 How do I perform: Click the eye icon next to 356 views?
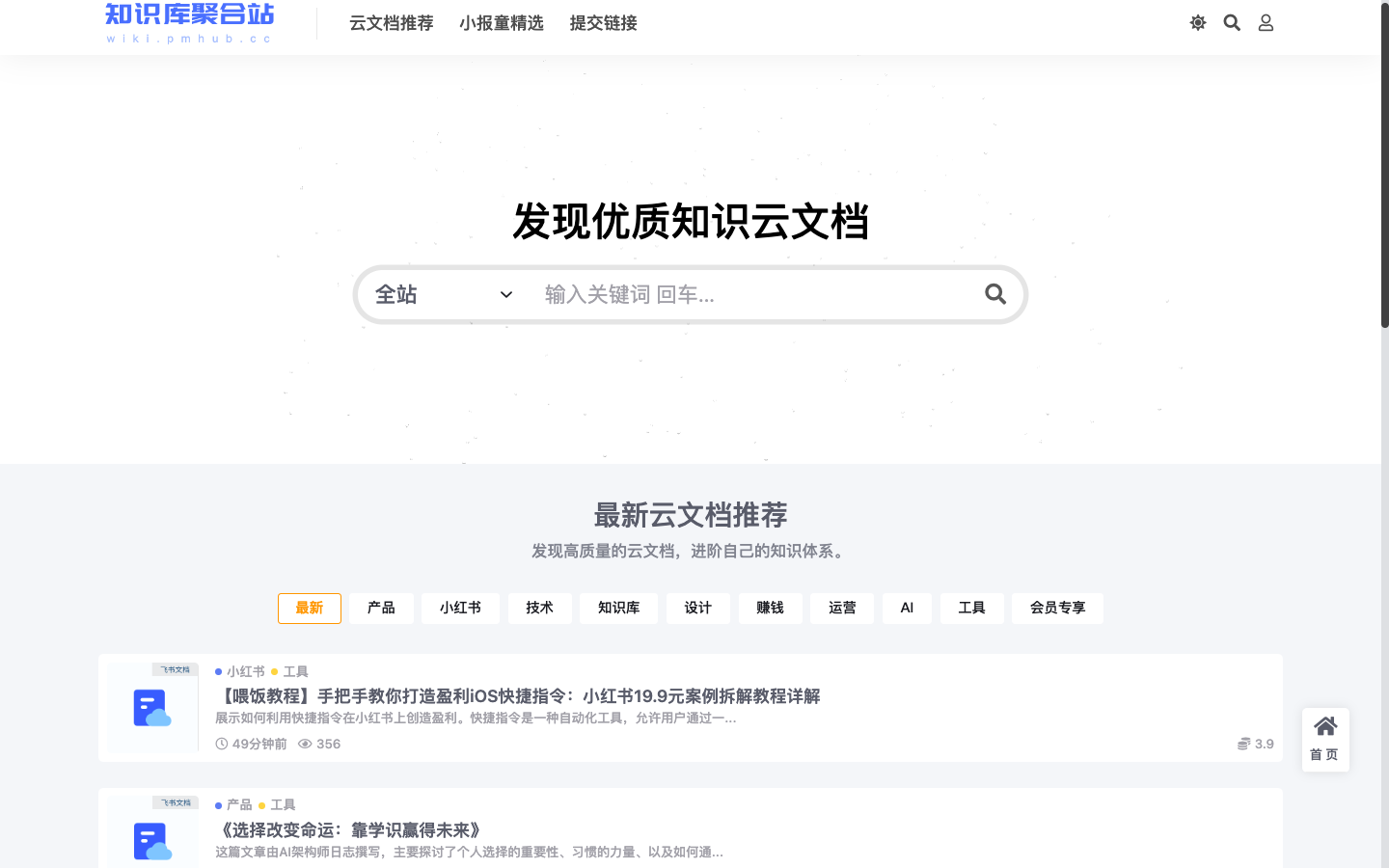click(x=305, y=744)
